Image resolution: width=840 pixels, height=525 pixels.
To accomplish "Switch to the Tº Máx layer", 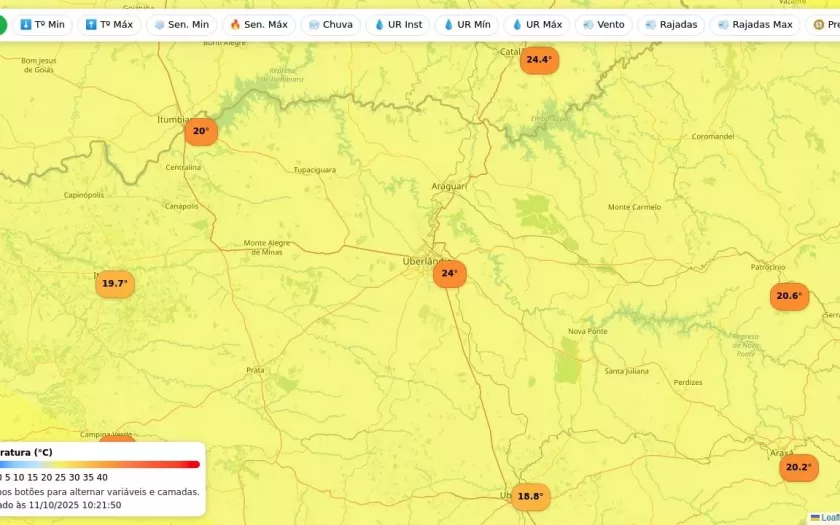I will tap(108, 24).
